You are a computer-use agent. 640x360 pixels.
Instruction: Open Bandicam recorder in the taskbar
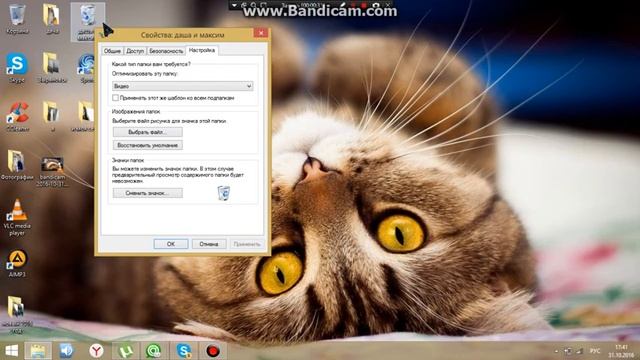213,351
